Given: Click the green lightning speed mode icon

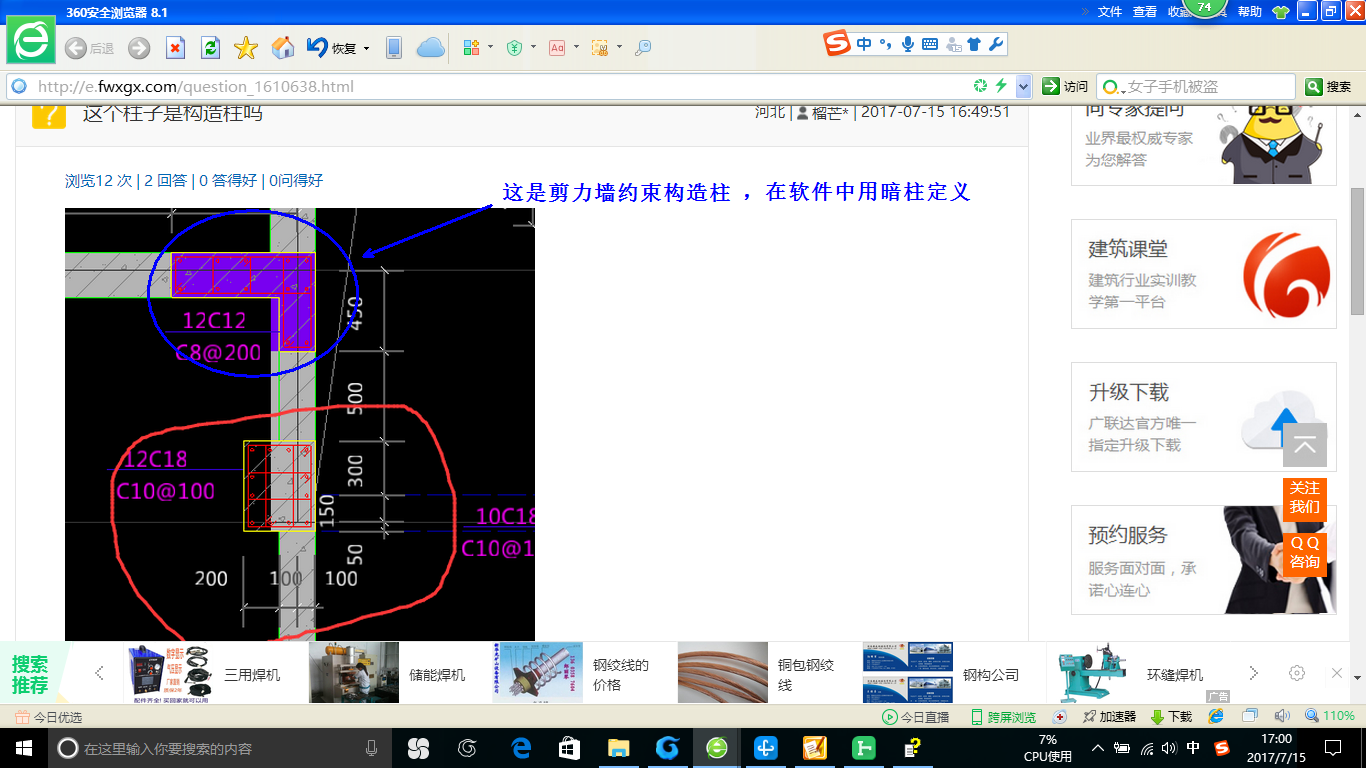Looking at the screenshot, I should tap(1001, 86).
